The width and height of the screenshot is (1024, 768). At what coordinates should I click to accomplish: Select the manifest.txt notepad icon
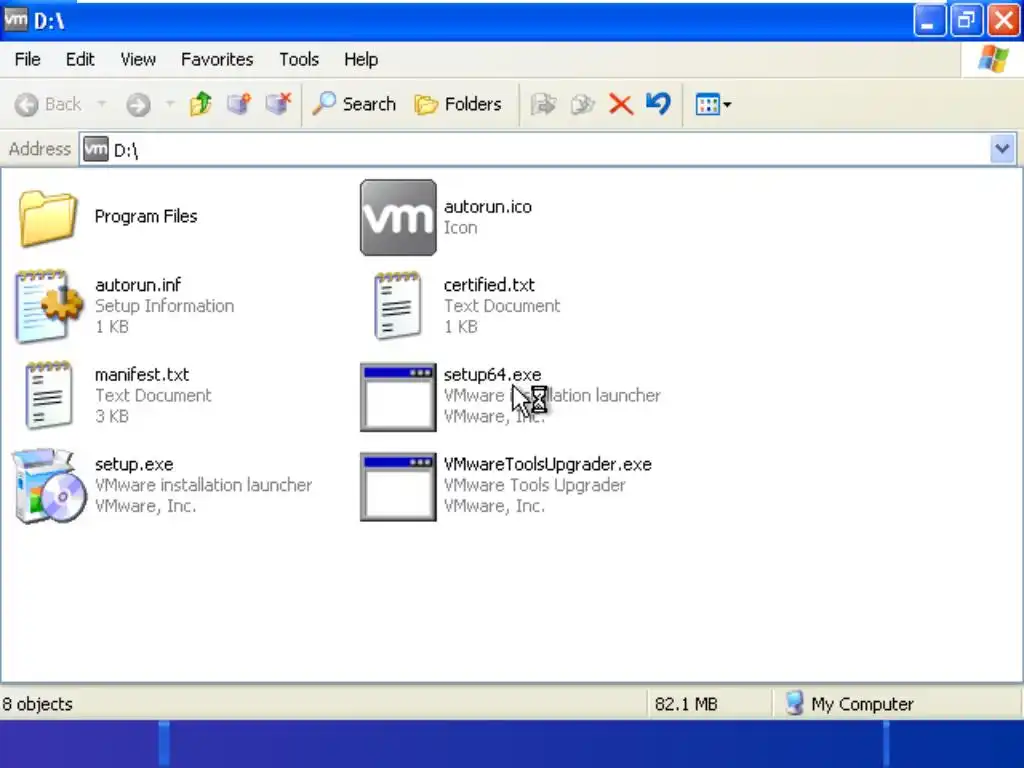tap(49, 395)
